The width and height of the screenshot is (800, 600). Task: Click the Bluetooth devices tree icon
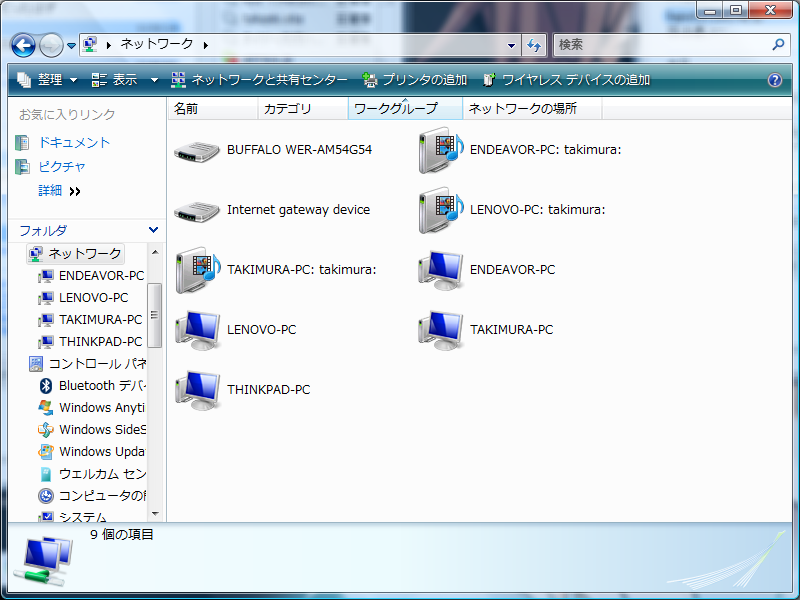(x=46, y=386)
